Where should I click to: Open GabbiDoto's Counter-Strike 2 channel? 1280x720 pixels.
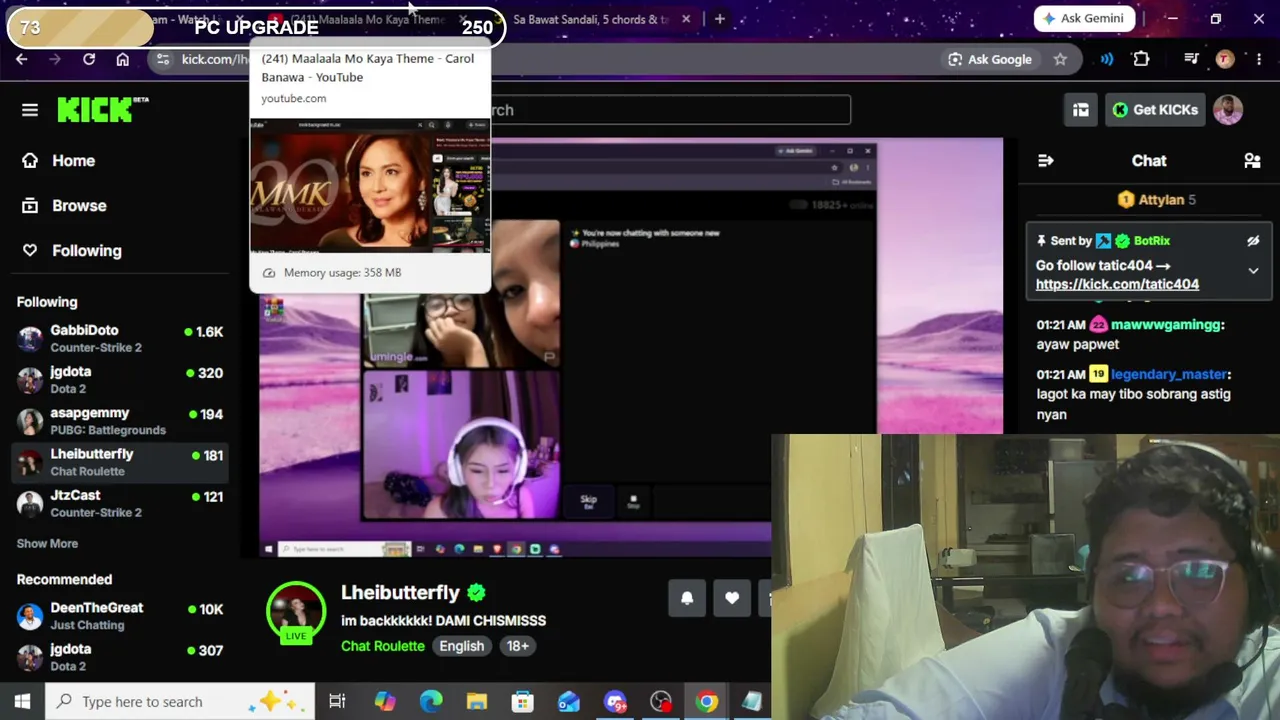[x=120, y=339]
